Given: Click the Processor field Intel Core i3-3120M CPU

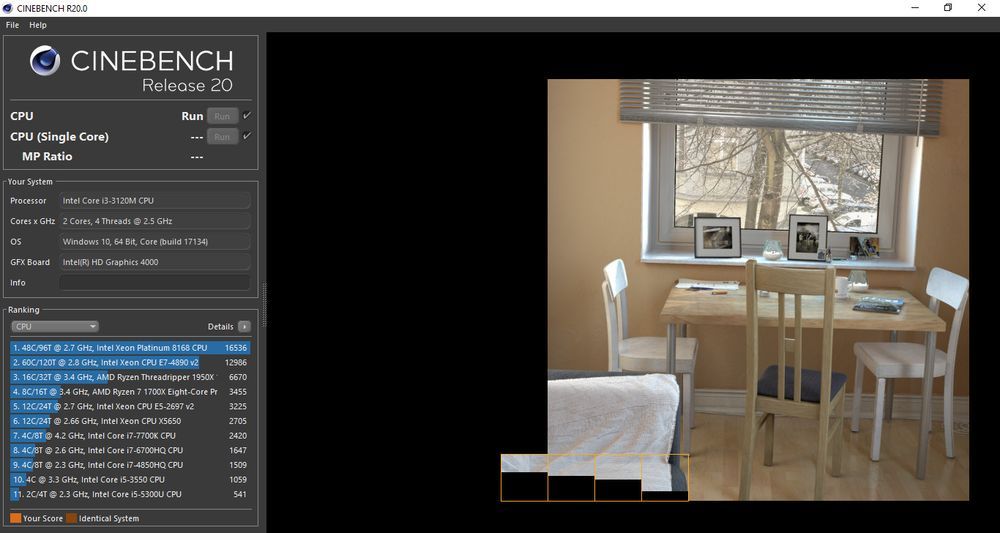Looking at the screenshot, I should click(x=155, y=201).
